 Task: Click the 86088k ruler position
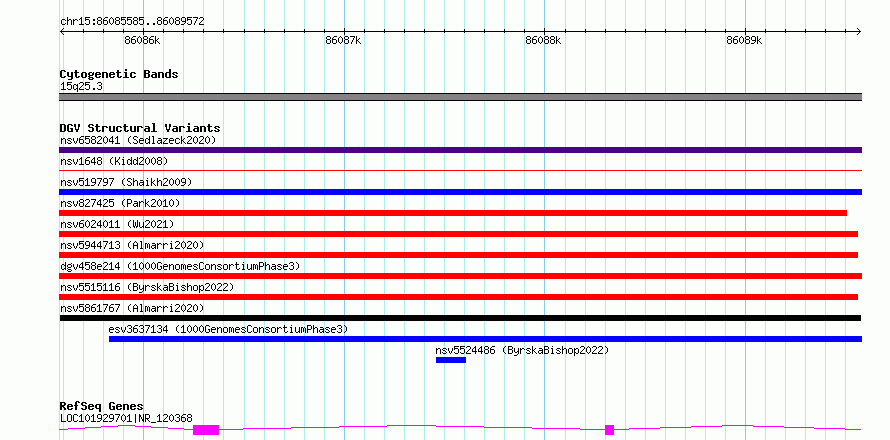pos(543,40)
